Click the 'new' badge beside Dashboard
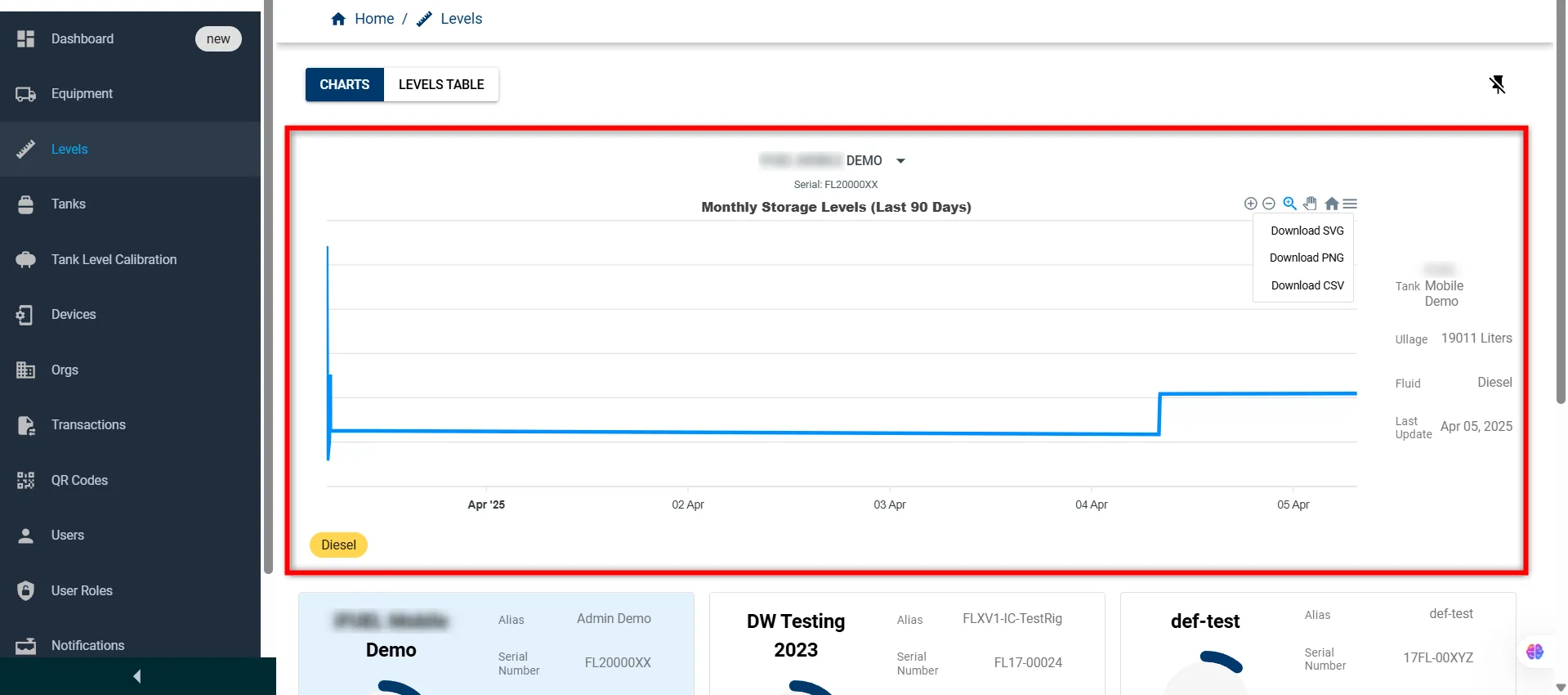This screenshot has height=695, width=1568. tap(218, 38)
